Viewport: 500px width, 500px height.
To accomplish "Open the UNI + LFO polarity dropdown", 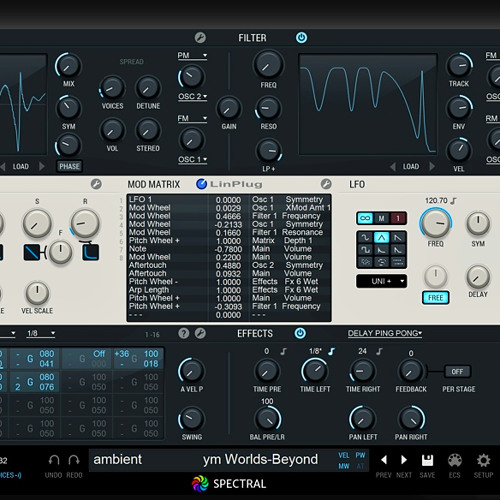I will point(381,281).
